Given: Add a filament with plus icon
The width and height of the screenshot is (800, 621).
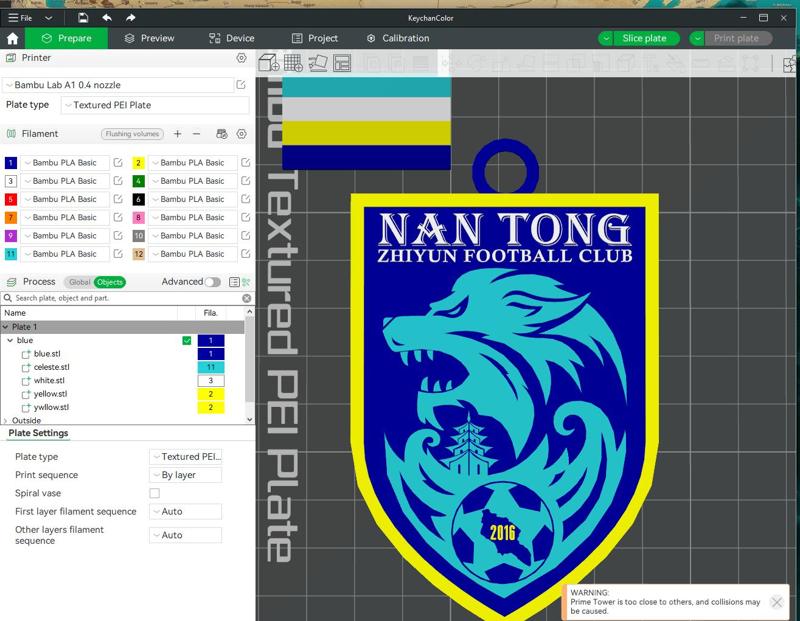Looking at the screenshot, I should point(177,134).
